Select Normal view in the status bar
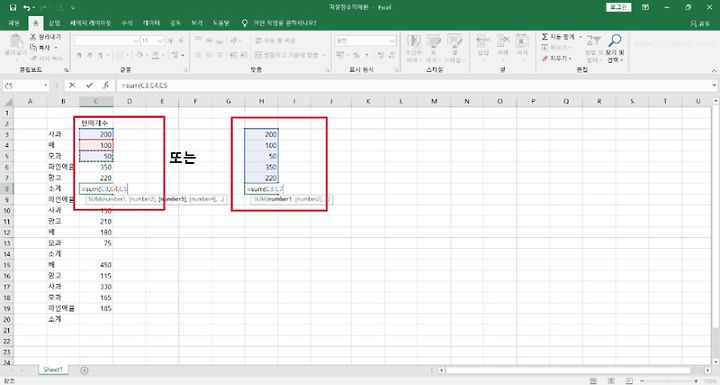 (593, 381)
